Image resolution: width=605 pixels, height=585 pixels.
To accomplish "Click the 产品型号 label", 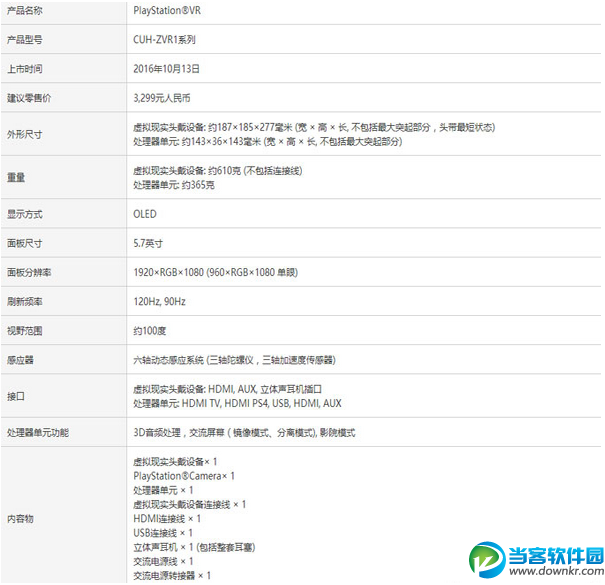I will (x=25, y=40).
